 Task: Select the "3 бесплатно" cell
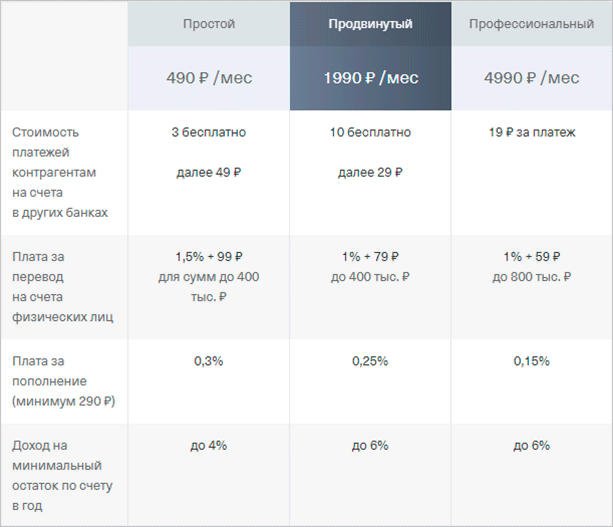point(208,132)
